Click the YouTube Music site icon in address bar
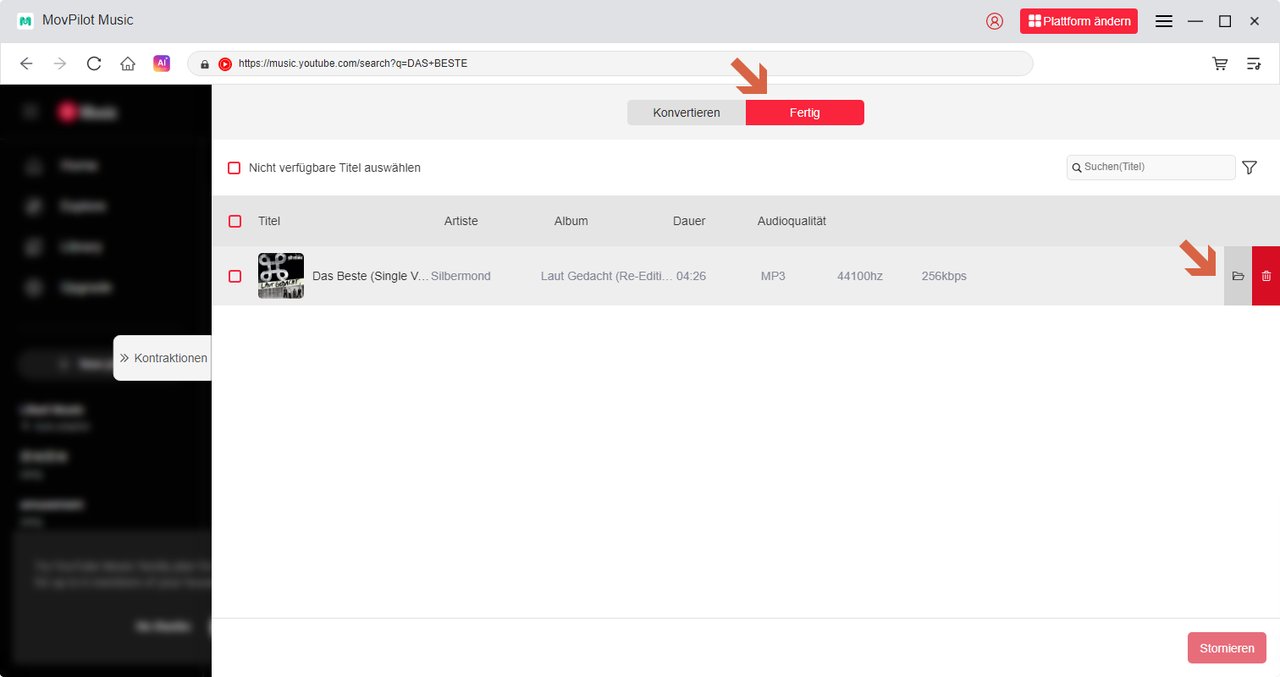1280x677 pixels. [225, 63]
